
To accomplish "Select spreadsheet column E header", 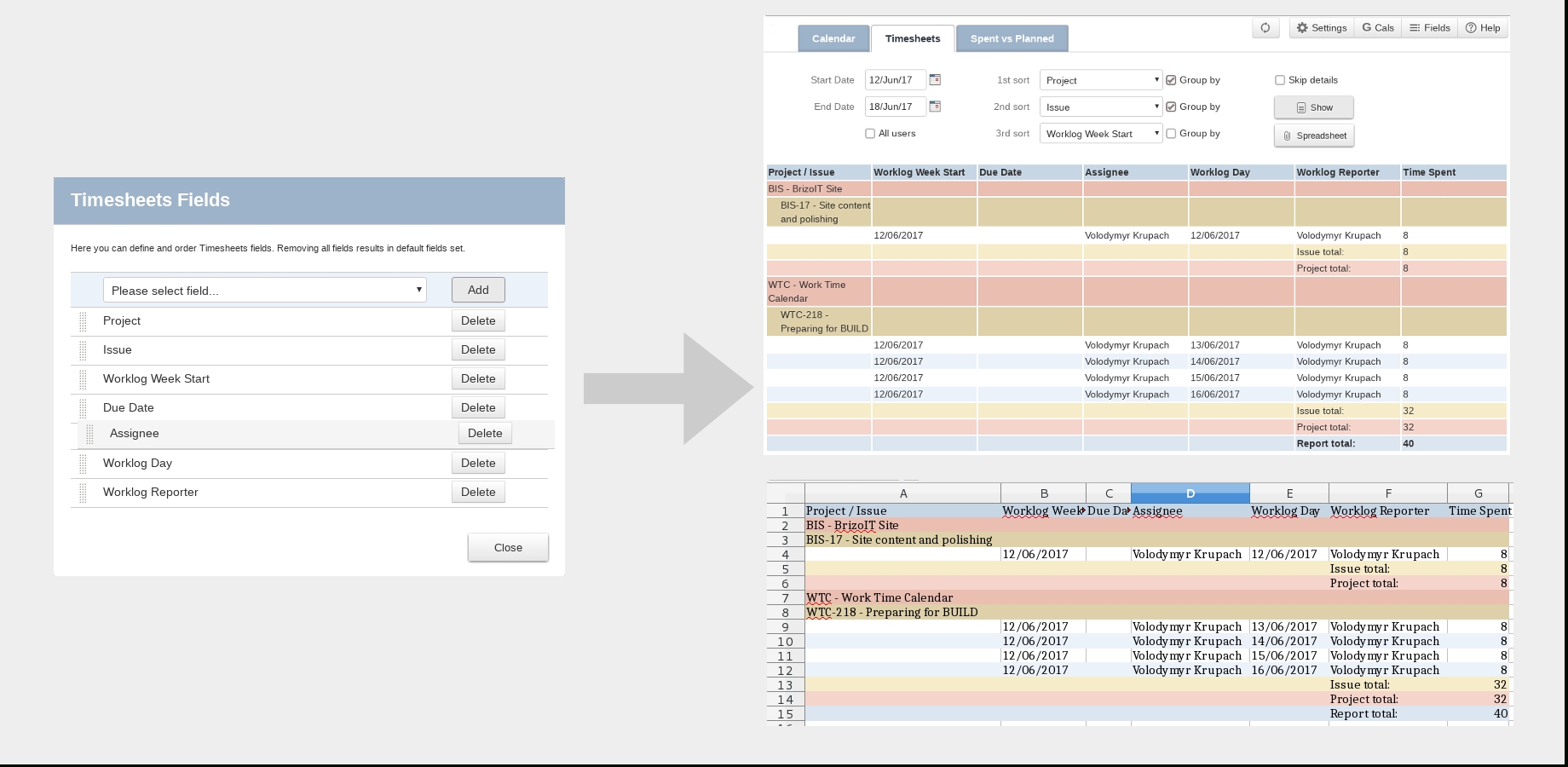I will 1289,493.
